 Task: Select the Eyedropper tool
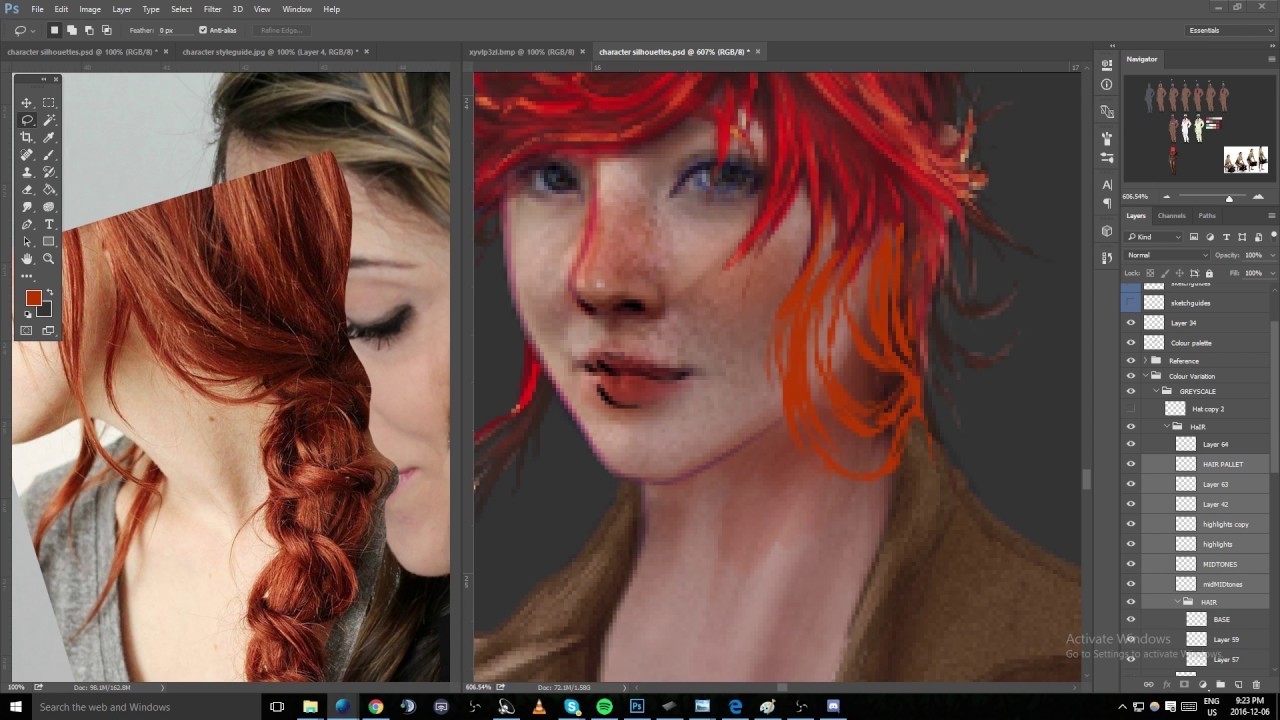tap(48, 137)
